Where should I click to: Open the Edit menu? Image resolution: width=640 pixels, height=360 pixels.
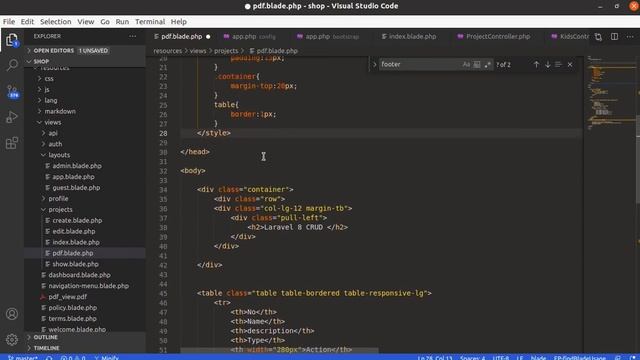[27, 22]
